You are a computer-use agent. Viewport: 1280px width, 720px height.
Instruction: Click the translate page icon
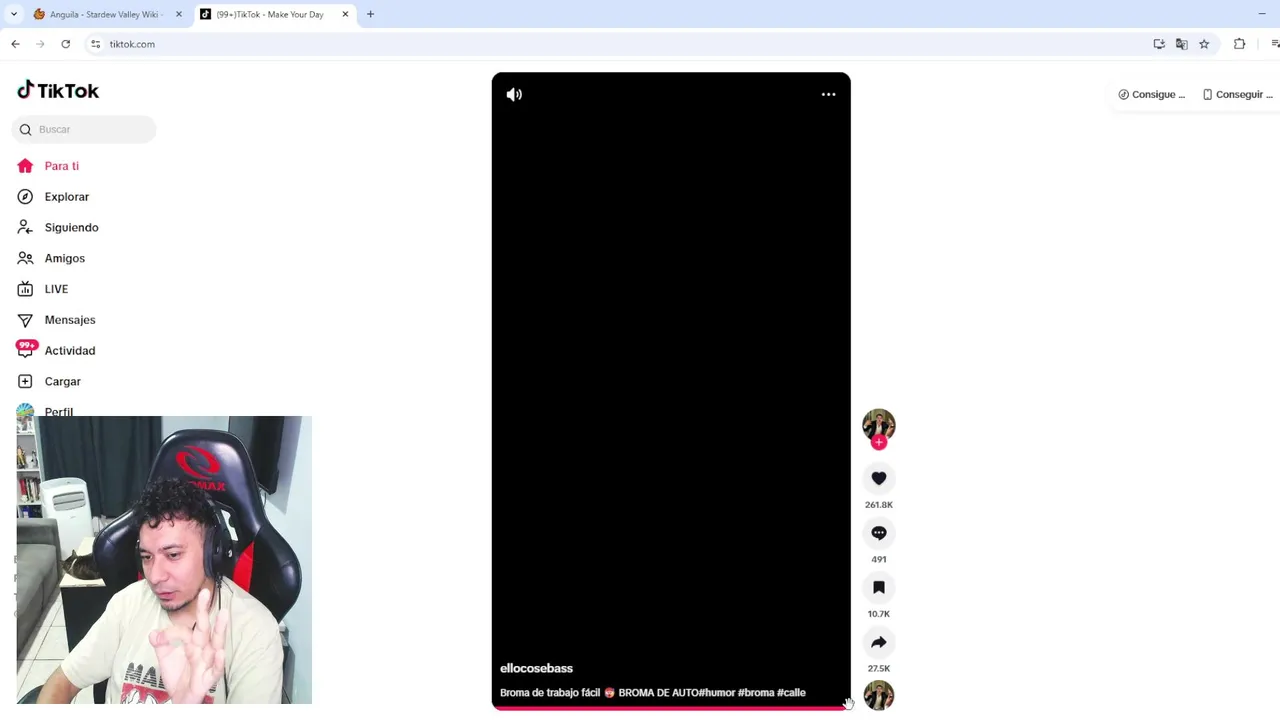[x=1181, y=44]
